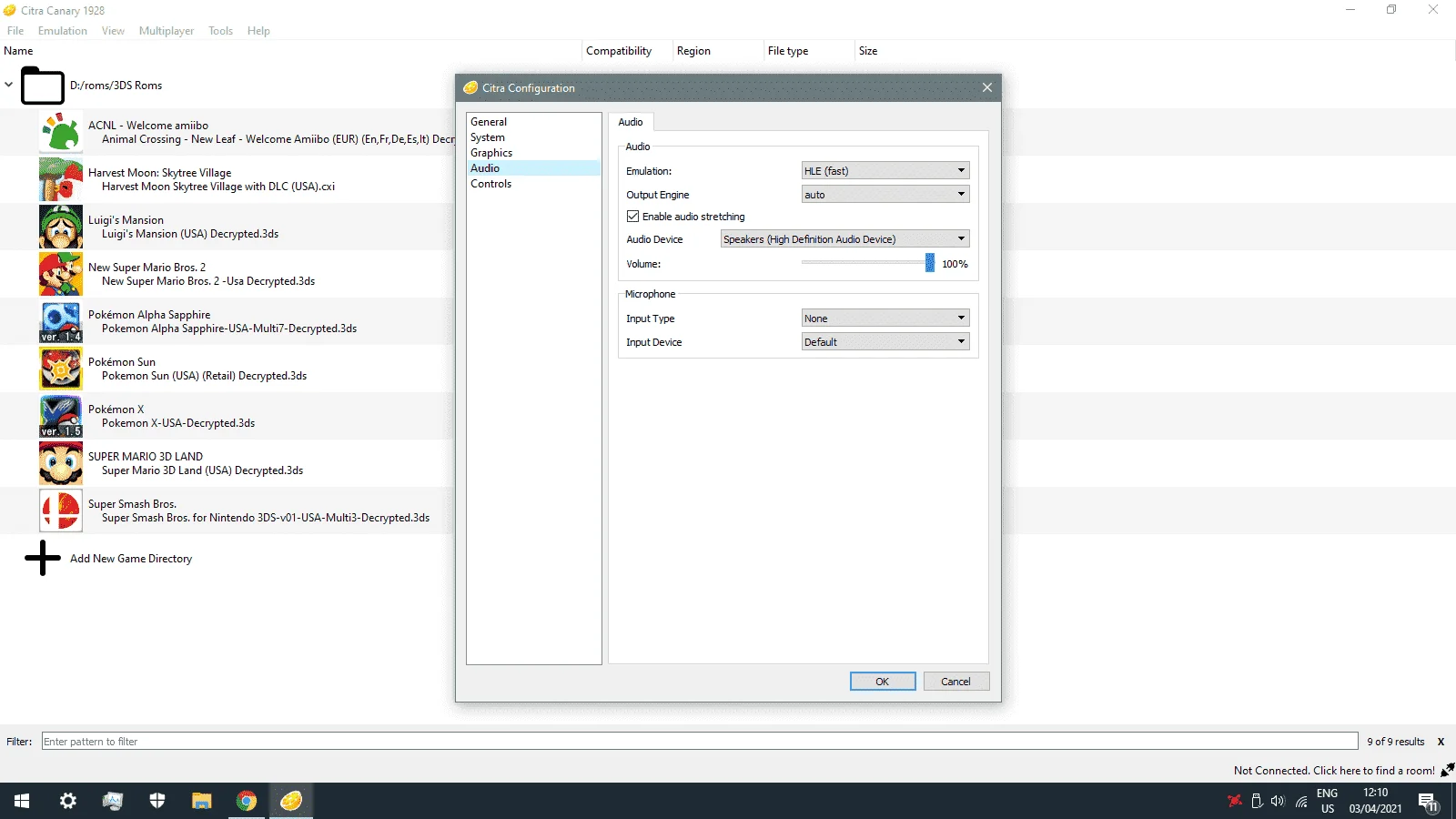Screen dimensions: 1456x819
Task: Select the Harvest Moon Skytree Village icon
Action: tap(61, 179)
